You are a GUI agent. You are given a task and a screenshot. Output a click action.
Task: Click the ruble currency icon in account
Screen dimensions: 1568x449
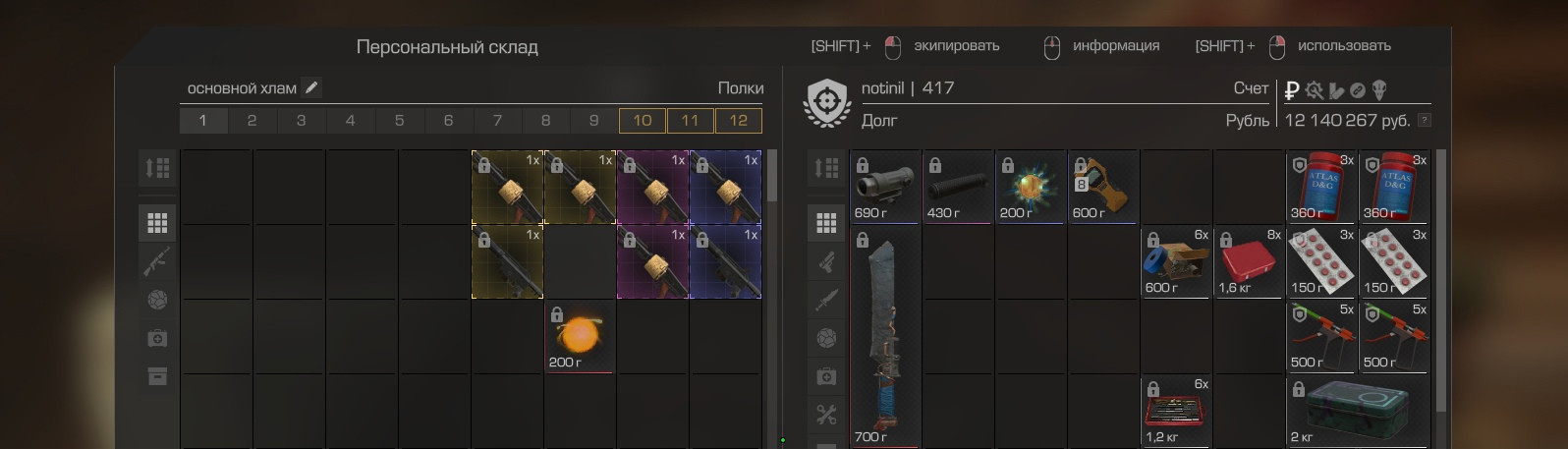coord(1292,90)
